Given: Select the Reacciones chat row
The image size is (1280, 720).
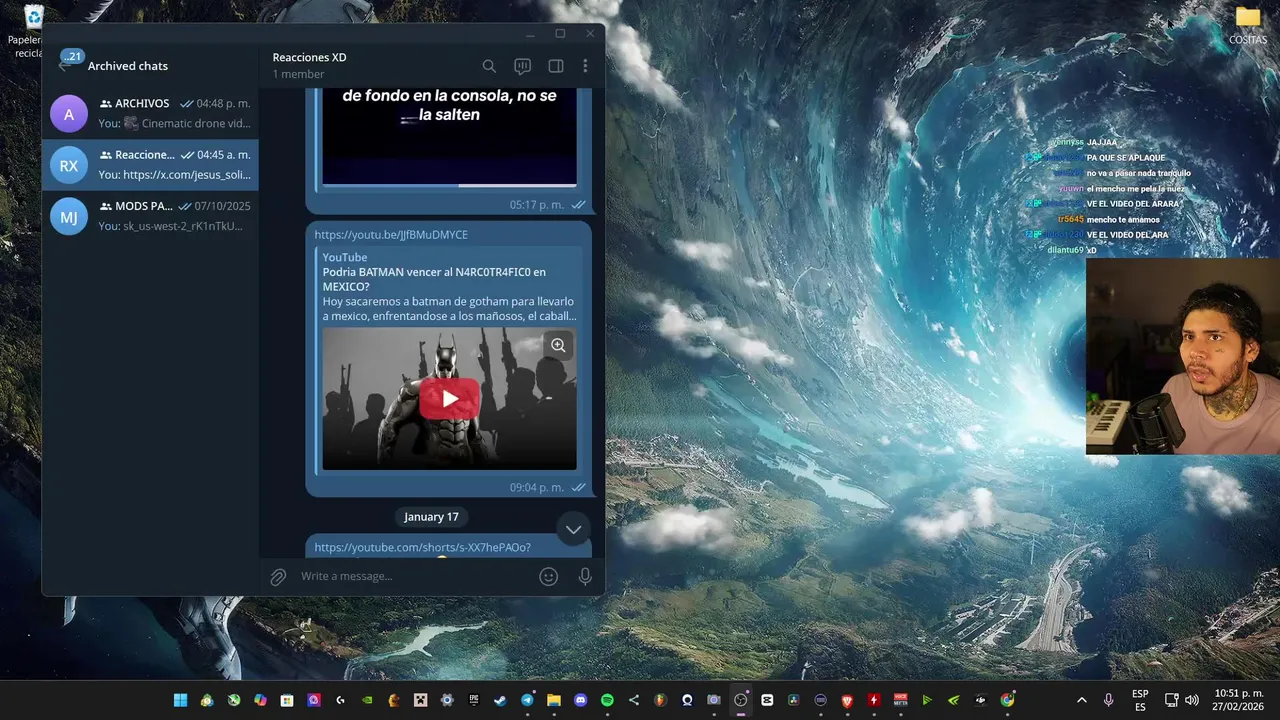Looking at the screenshot, I should click(x=150, y=165).
